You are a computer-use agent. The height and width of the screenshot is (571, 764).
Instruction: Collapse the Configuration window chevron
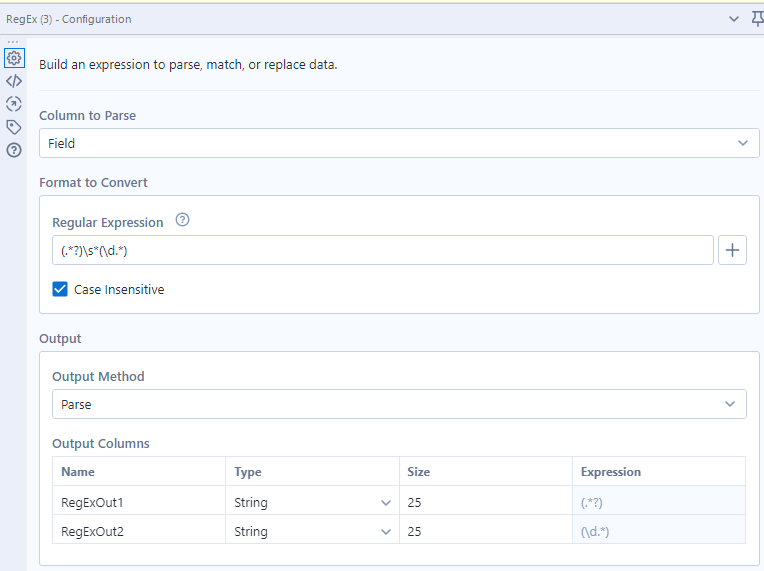(x=735, y=19)
